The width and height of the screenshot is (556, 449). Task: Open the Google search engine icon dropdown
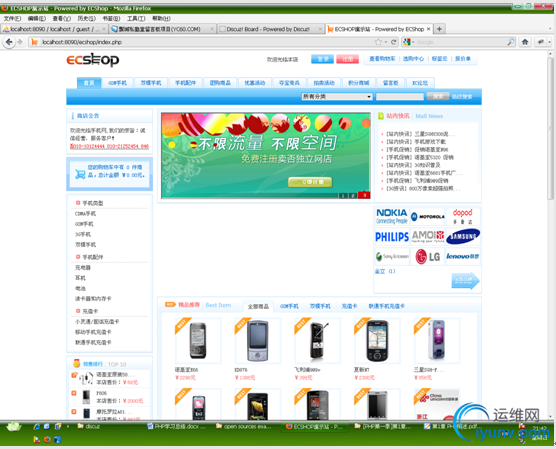(409, 42)
